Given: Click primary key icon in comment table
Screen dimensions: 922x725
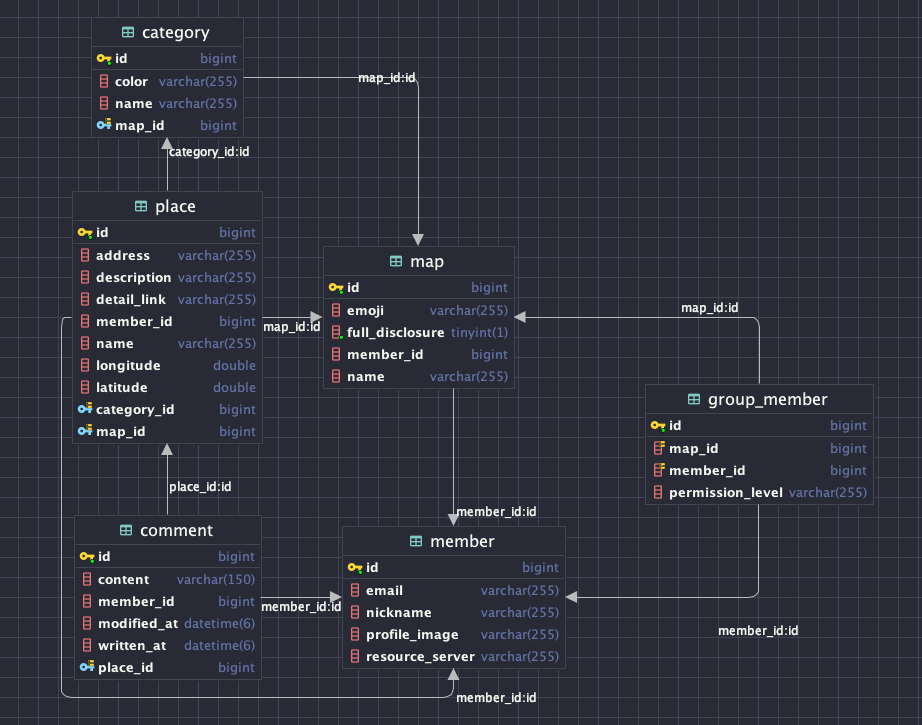Looking at the screenshot, I should tap(87, 556).
